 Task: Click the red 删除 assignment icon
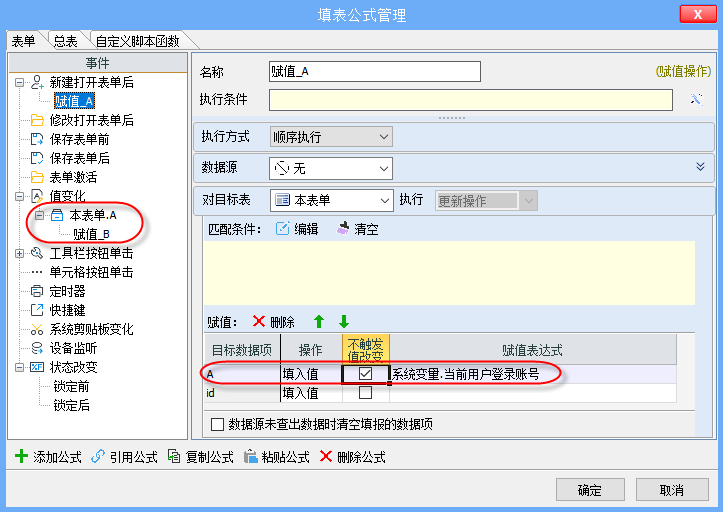pyautogui.click(x=259, y=321)
